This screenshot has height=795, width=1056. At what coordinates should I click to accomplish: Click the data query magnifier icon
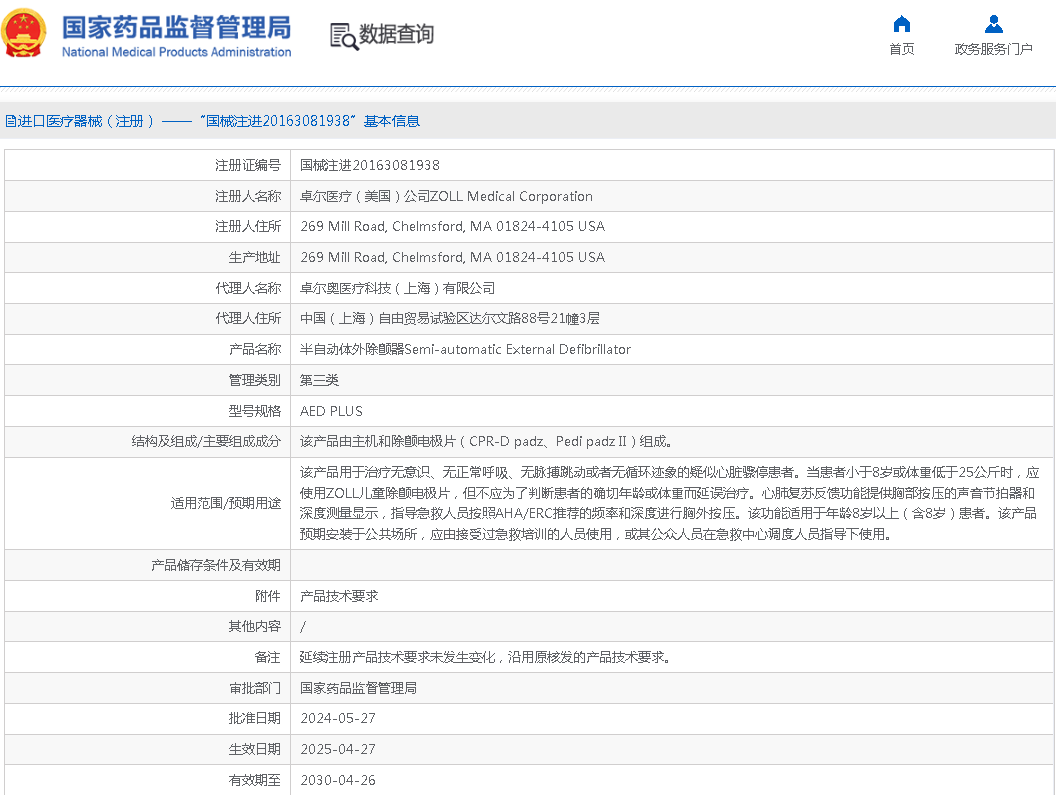pyautogui.click(x=343, y=35)
